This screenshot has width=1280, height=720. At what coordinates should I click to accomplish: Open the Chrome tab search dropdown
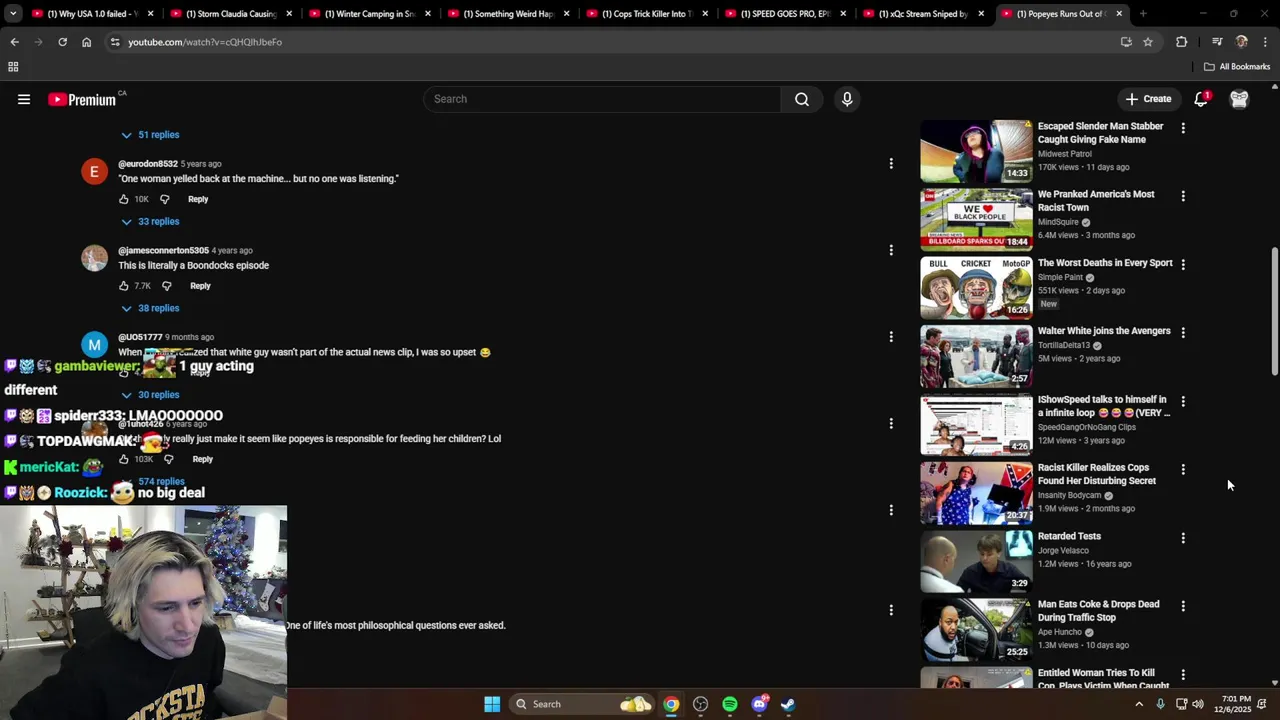click(13, 14)
